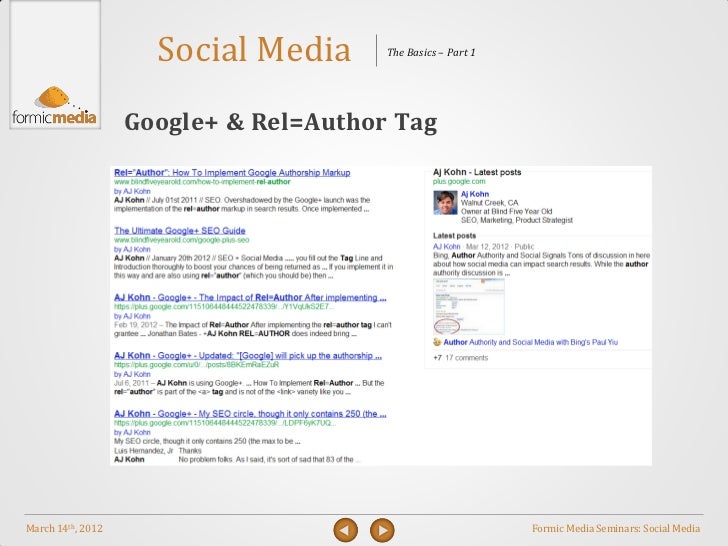The image size is (728, 546).
Task: Open the latest post screenshot thumbnail
Action: click(x=468, y=306)
